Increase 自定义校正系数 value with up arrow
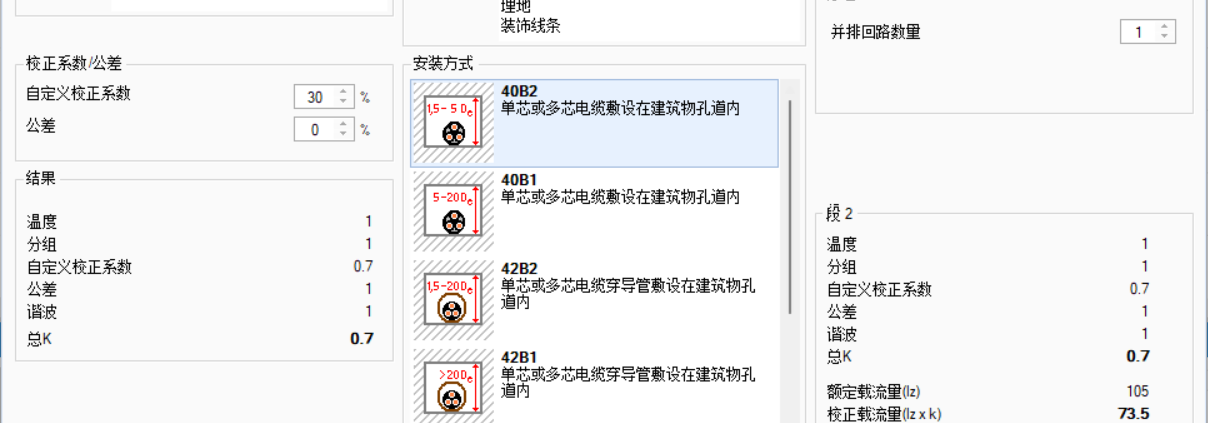The width and height of the screenshot is (1208, 423). tap(343, 92)
